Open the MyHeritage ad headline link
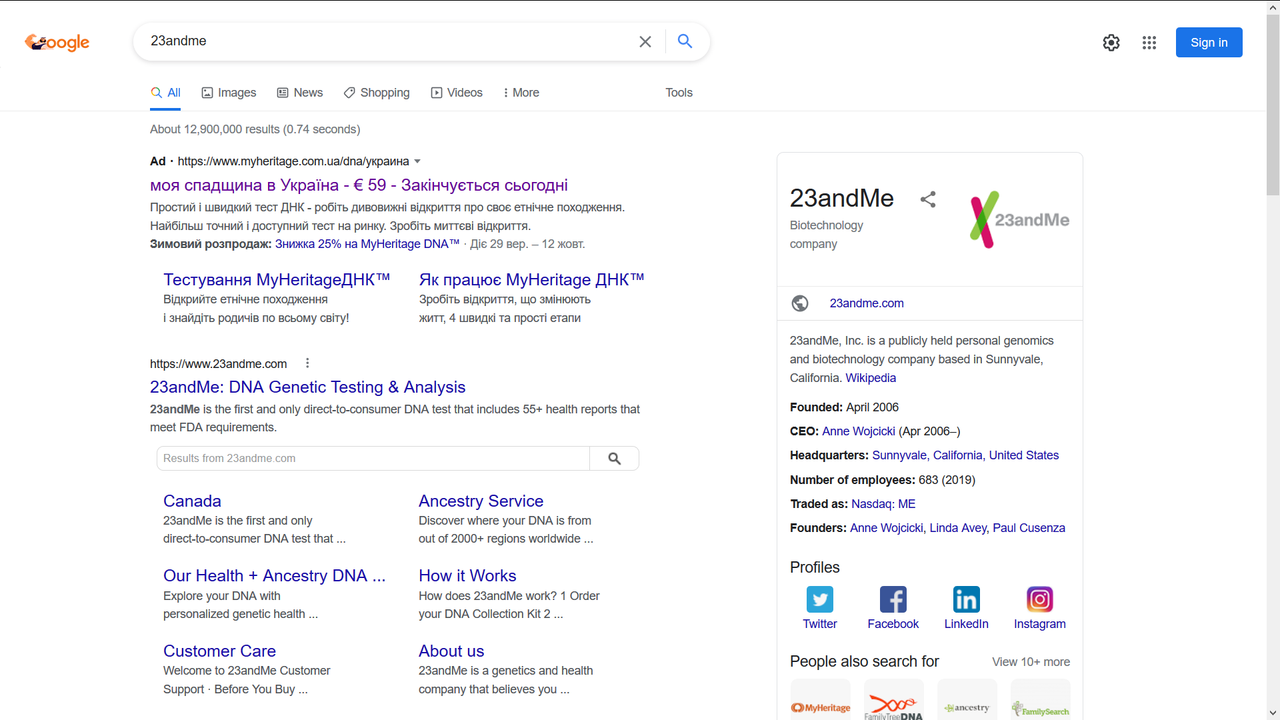The height and width of the screenshot is (720, 1280). point(359,185)
